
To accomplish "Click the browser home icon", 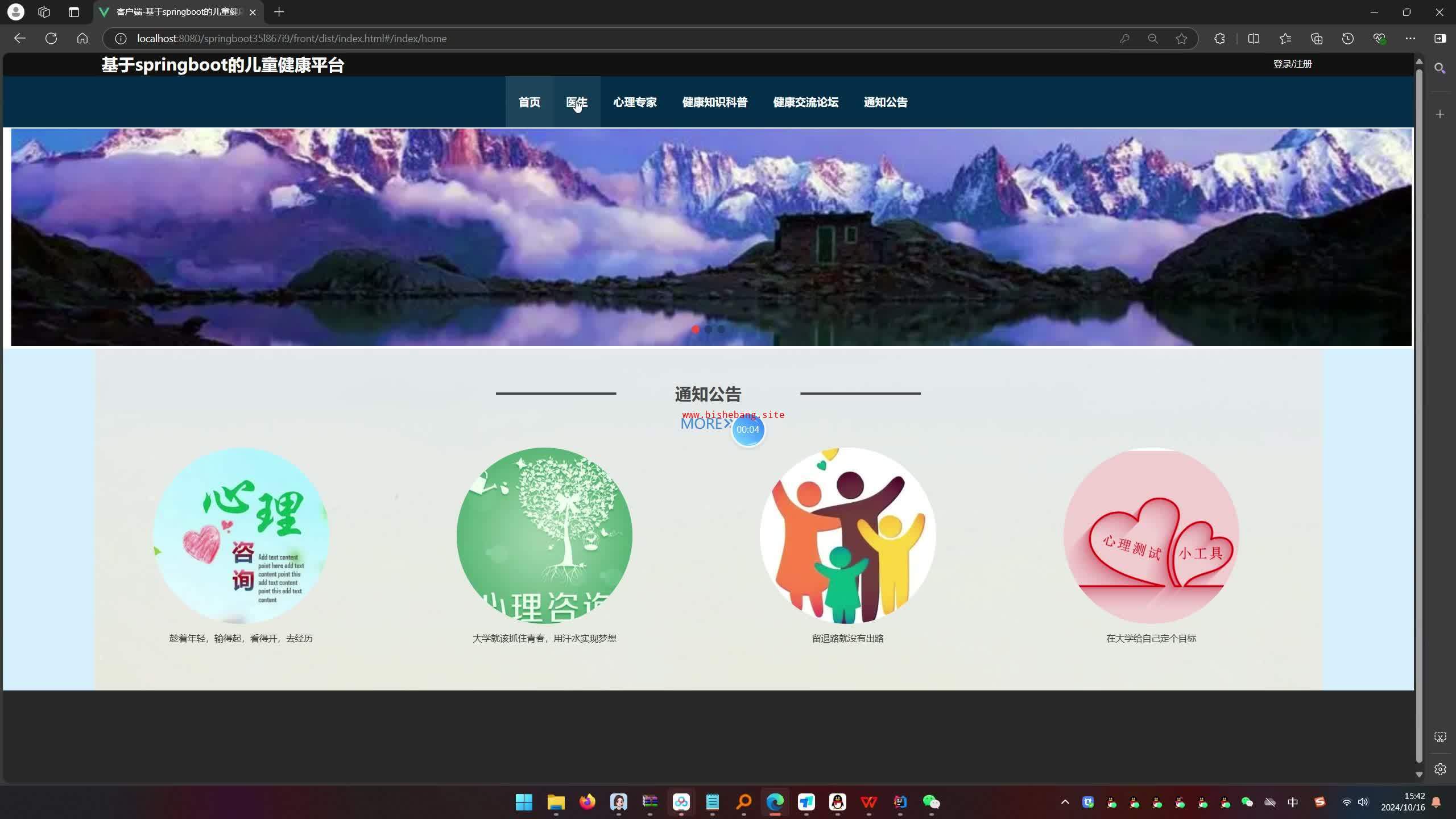I will (x=82, y=39).
